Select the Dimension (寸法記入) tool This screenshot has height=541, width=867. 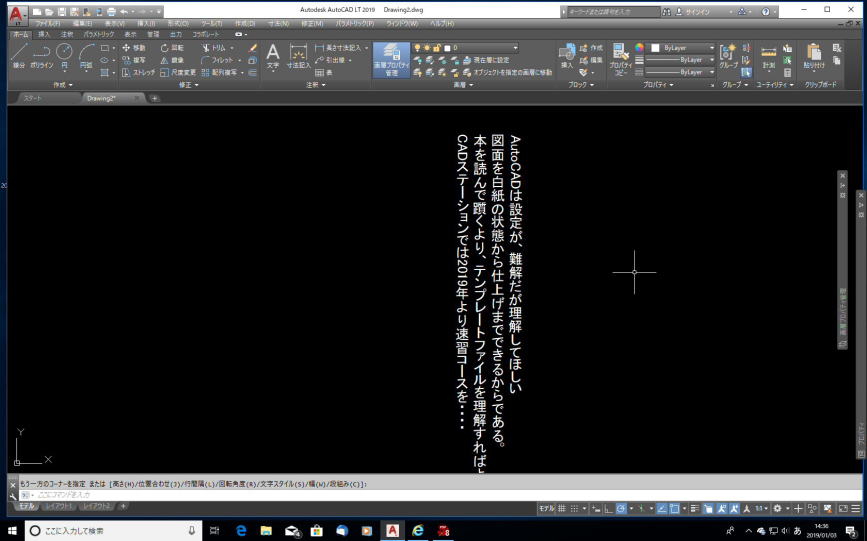(x=298, y=56)
